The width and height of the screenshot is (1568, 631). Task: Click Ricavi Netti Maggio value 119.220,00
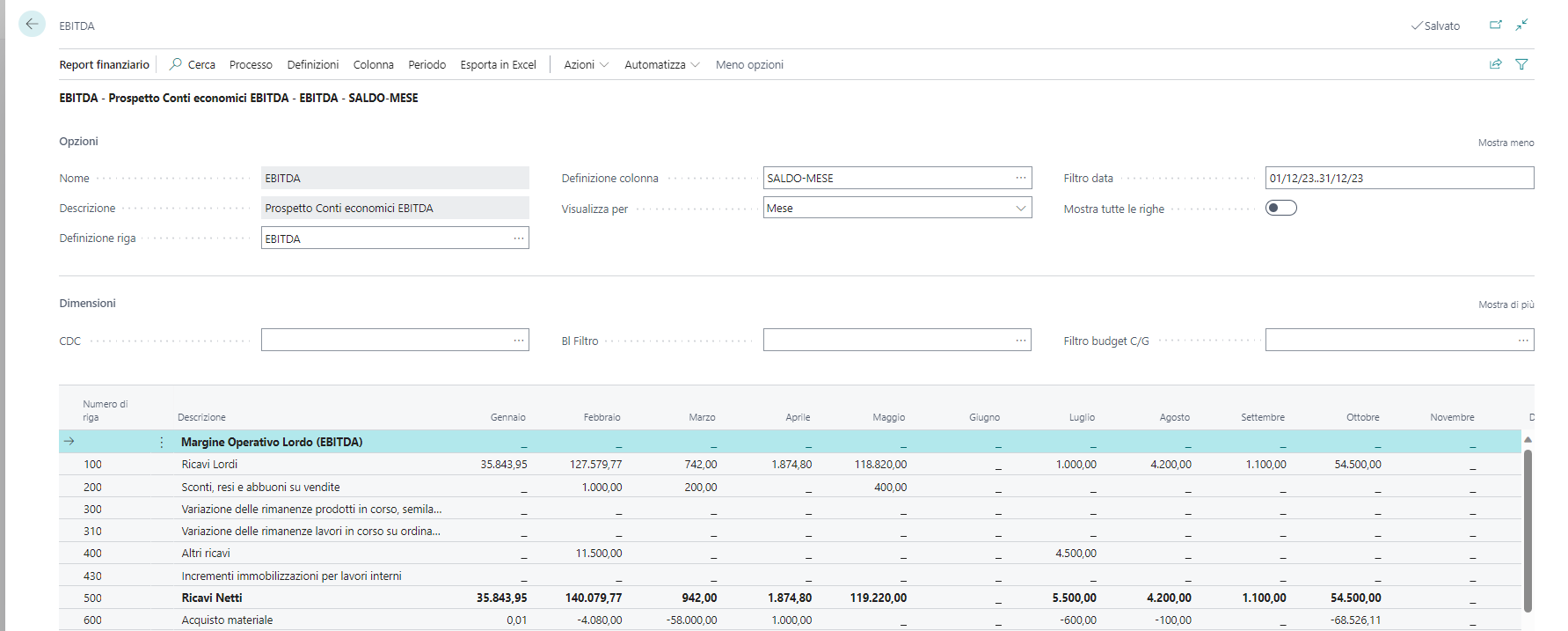point(878,598)
